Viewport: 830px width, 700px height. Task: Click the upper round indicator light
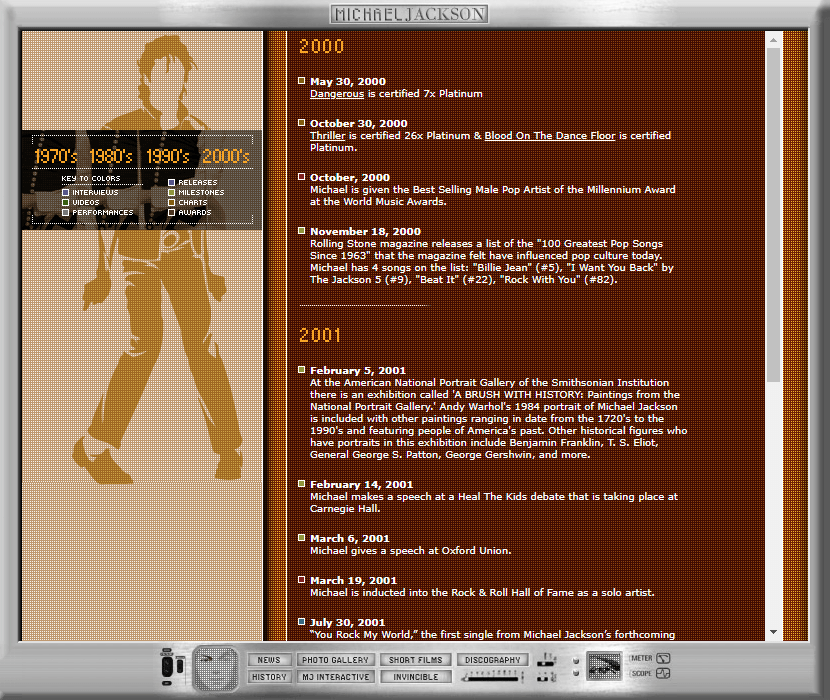pos(576,661)
